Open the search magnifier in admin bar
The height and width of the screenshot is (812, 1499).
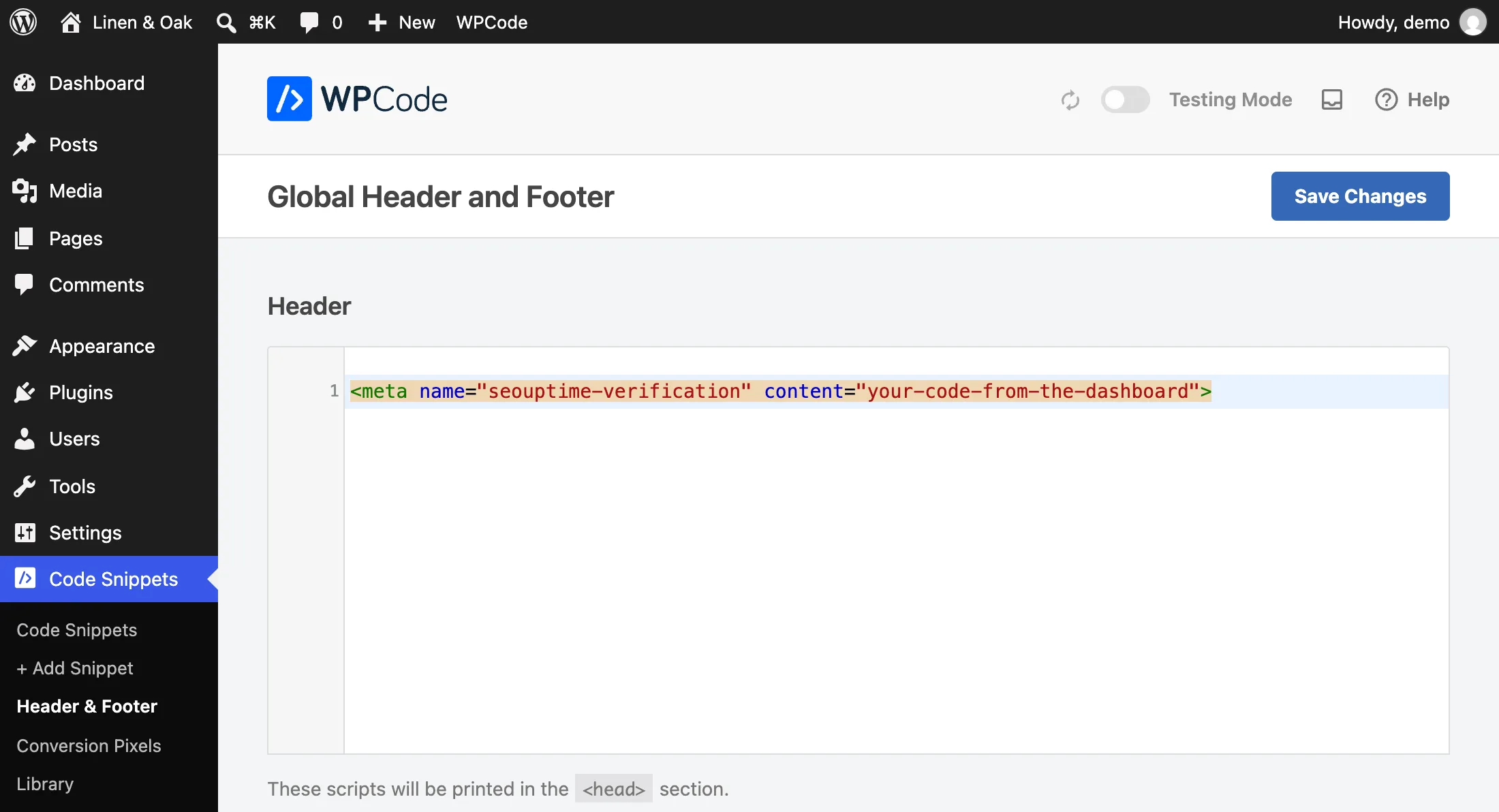[x=226, y=22]
